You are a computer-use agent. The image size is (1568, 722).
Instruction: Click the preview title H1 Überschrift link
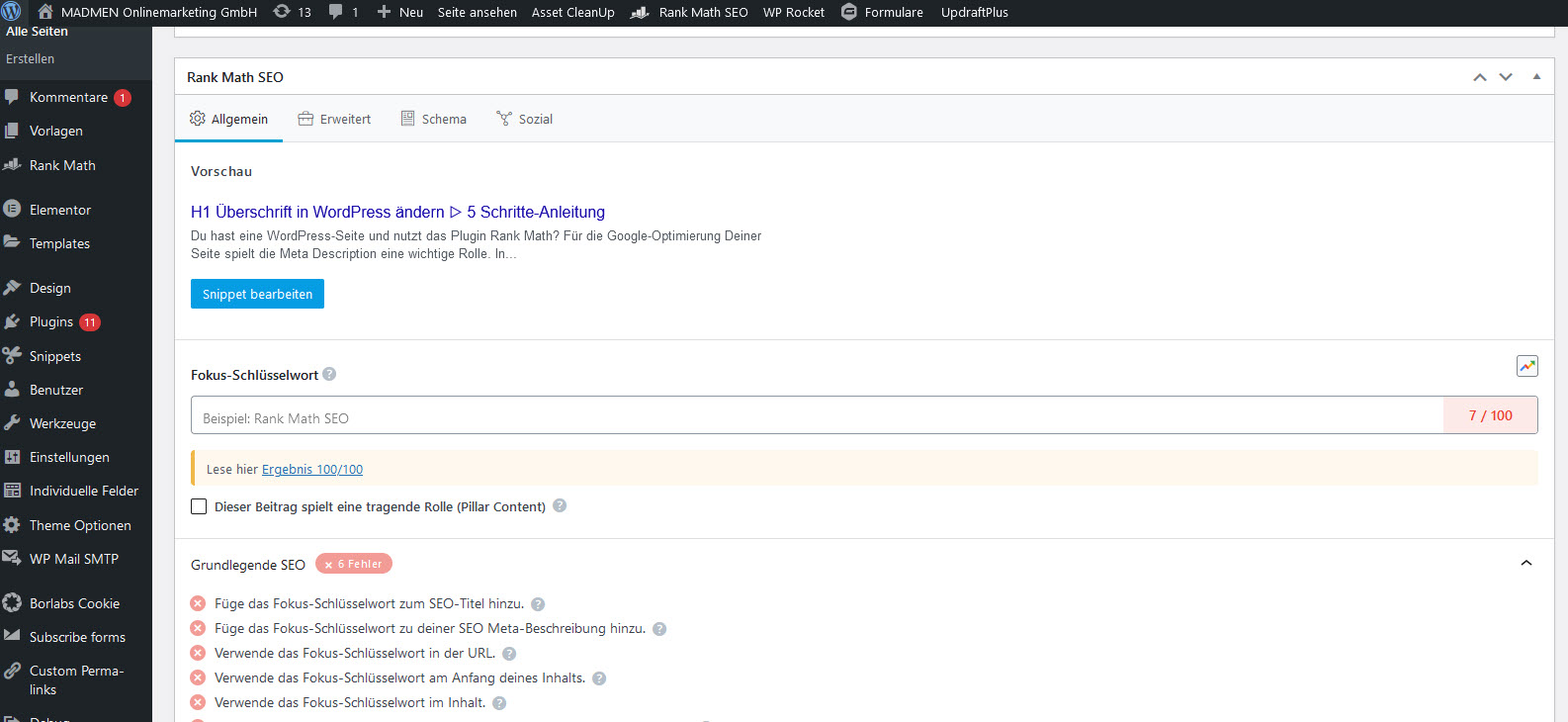coord(397,212)
